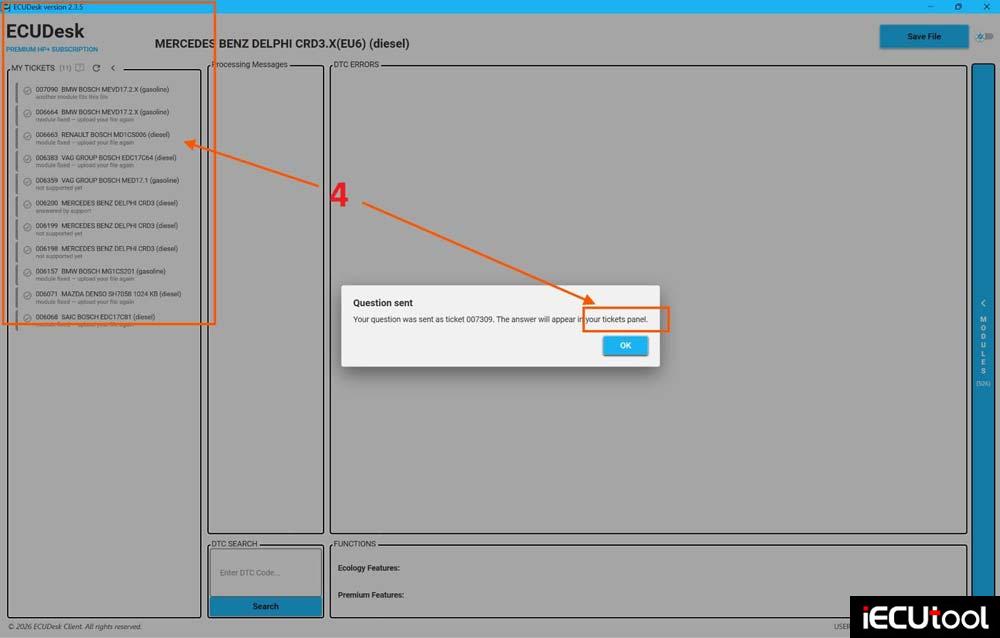Refresh the My Tickets list
Screen dimensions: 1000x638
[x=96, y=68]
